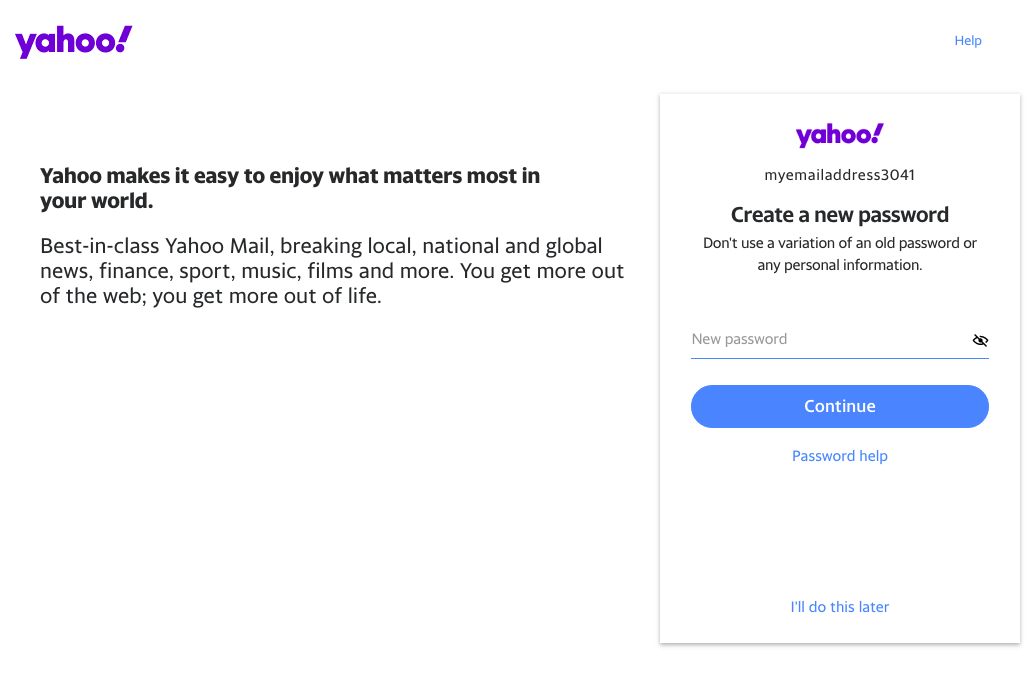This screenshot has width=1036, height=684.
Task: Click the 'news, finance, sport, music' paragraph line
Action: [x=332, y=271]
